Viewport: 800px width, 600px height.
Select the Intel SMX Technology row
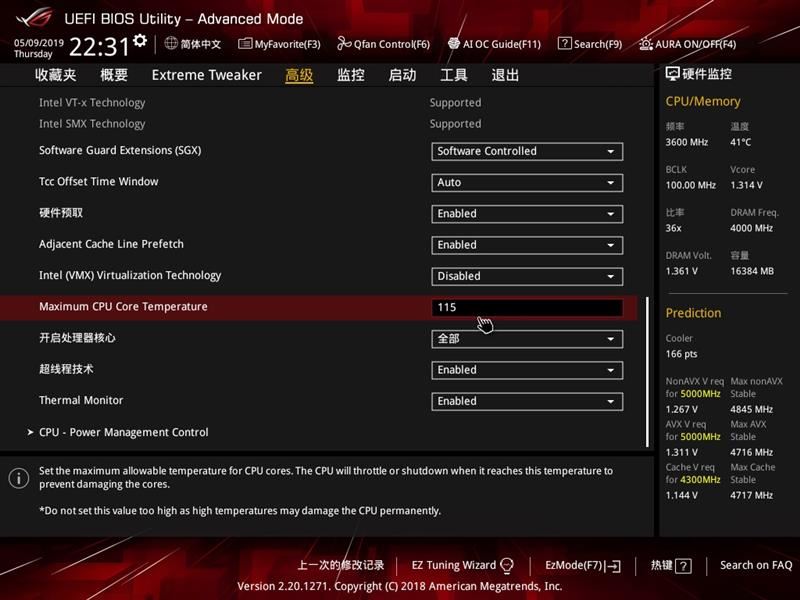tap(318, 123)
